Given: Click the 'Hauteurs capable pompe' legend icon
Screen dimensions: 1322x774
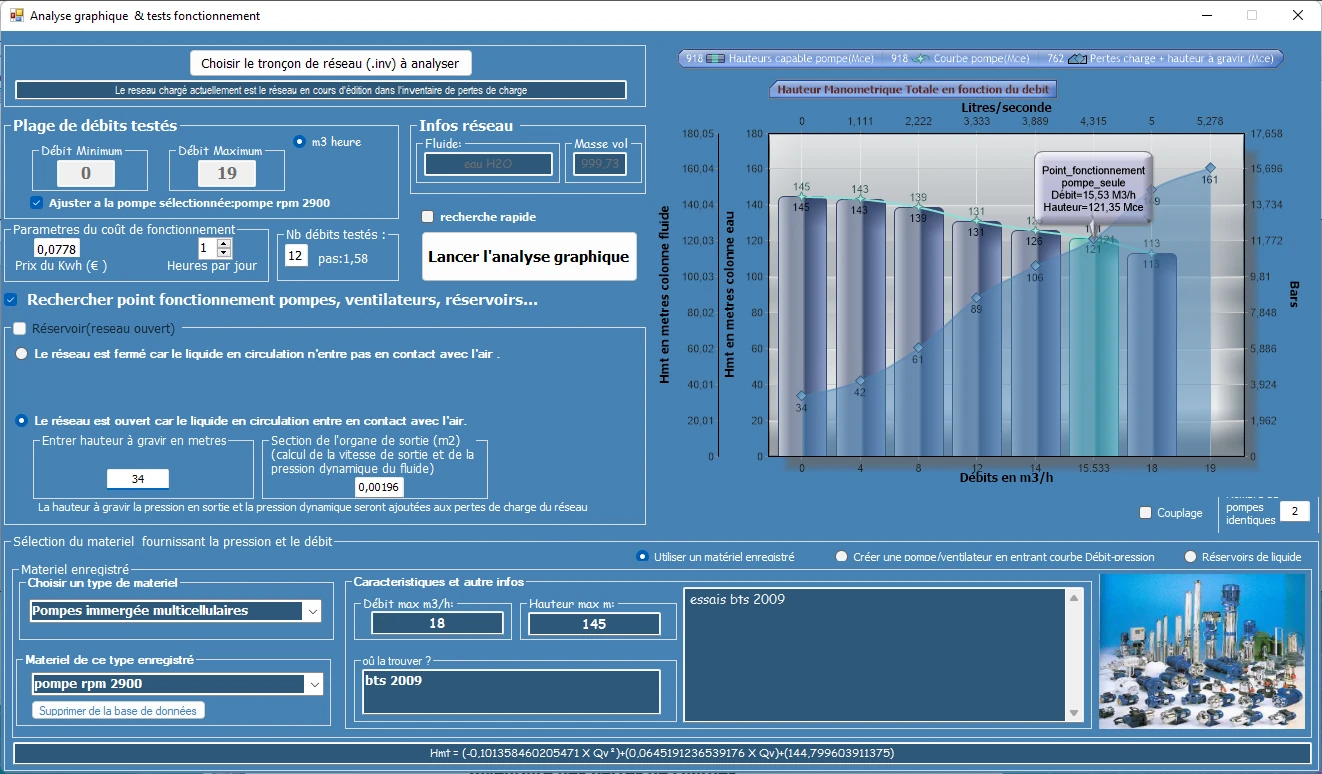Looking at the screenshot, I should (x=716, y=59).
